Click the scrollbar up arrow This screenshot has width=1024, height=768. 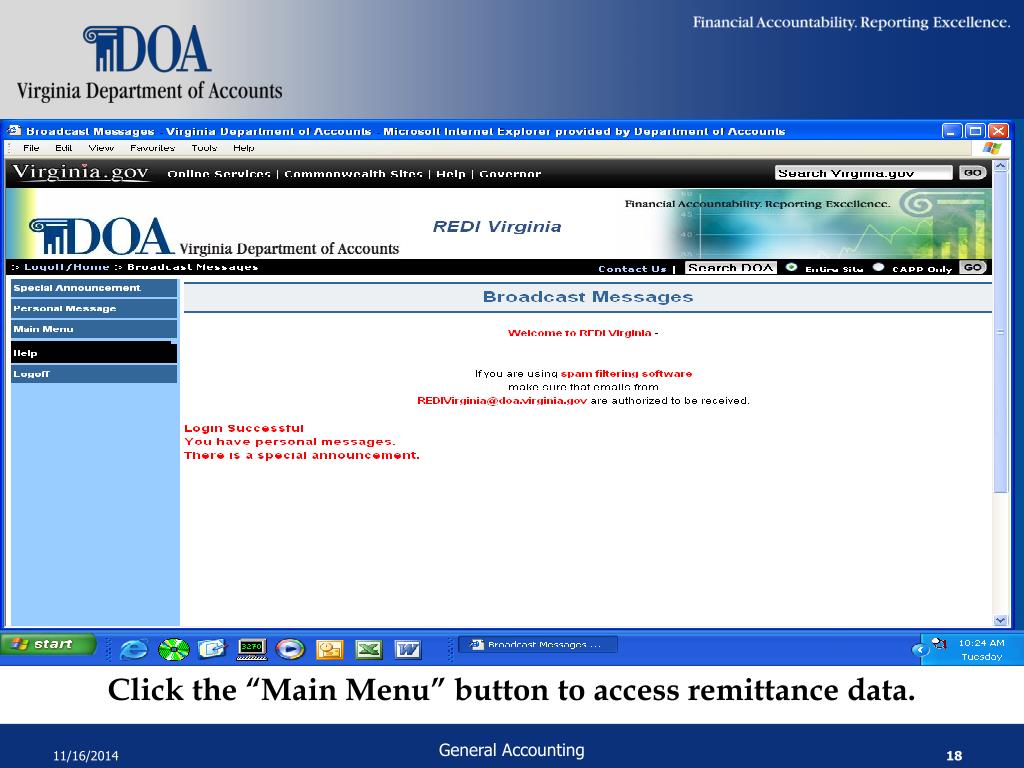point(1000,166)
